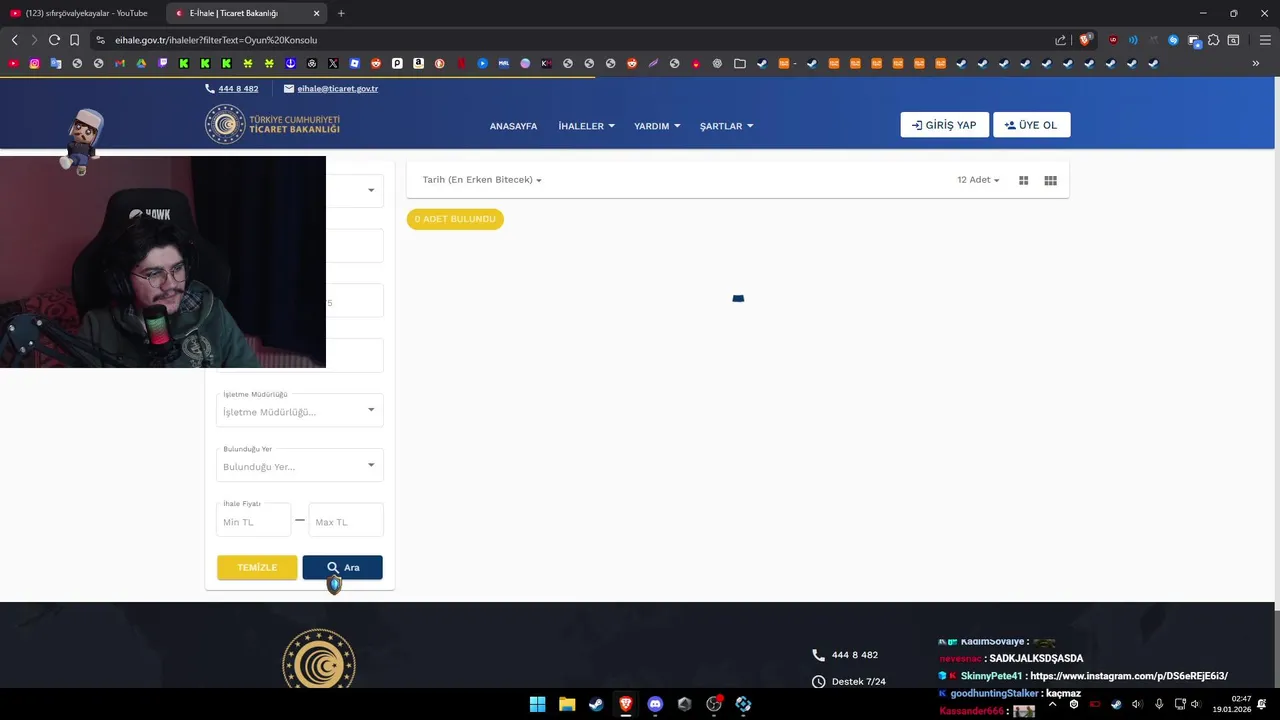Open File Explorer from taskbar
This screenshot has width=1280, height=720.
[567, 704]
